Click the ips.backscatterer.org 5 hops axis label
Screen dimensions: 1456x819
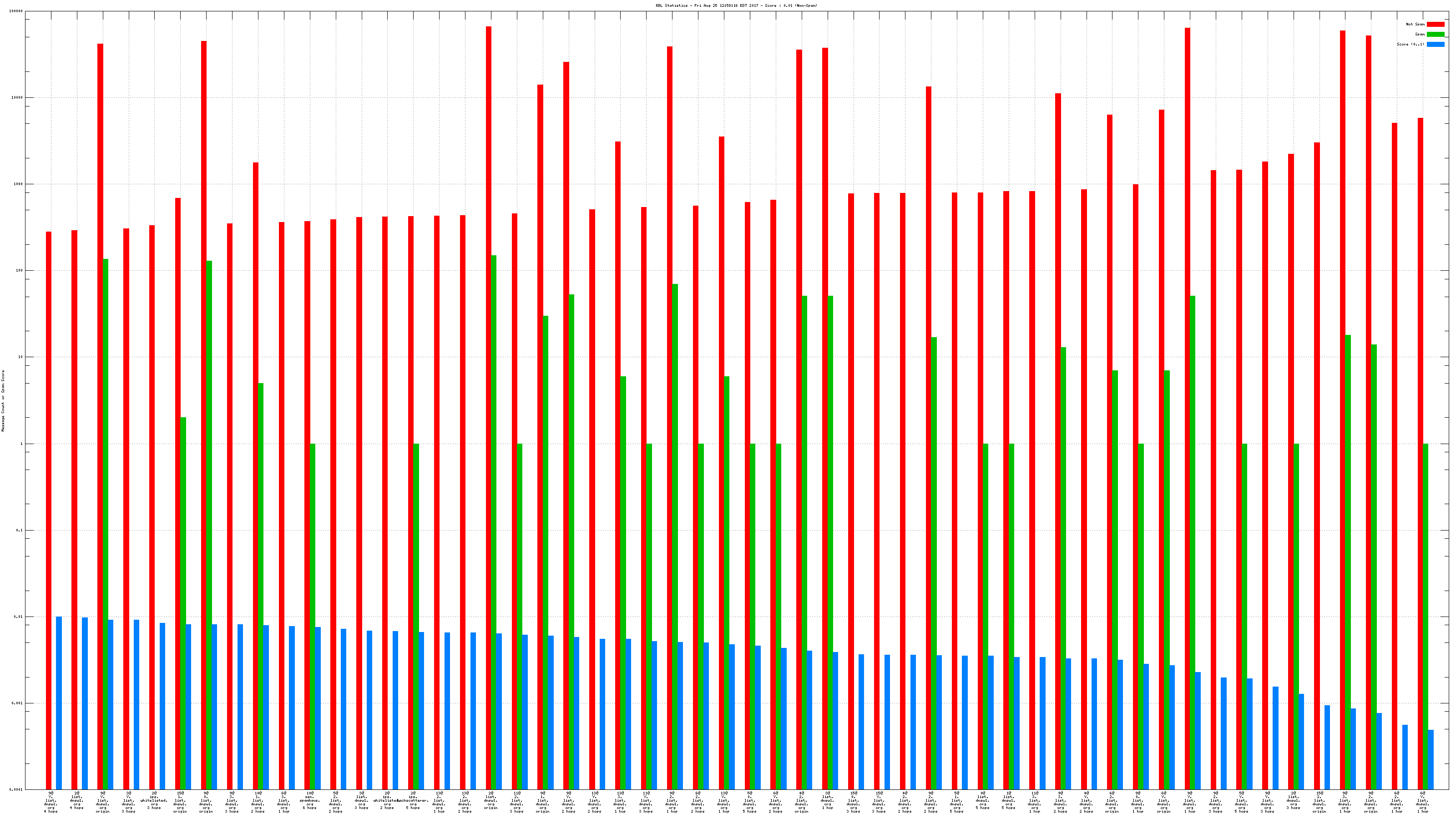413,800
